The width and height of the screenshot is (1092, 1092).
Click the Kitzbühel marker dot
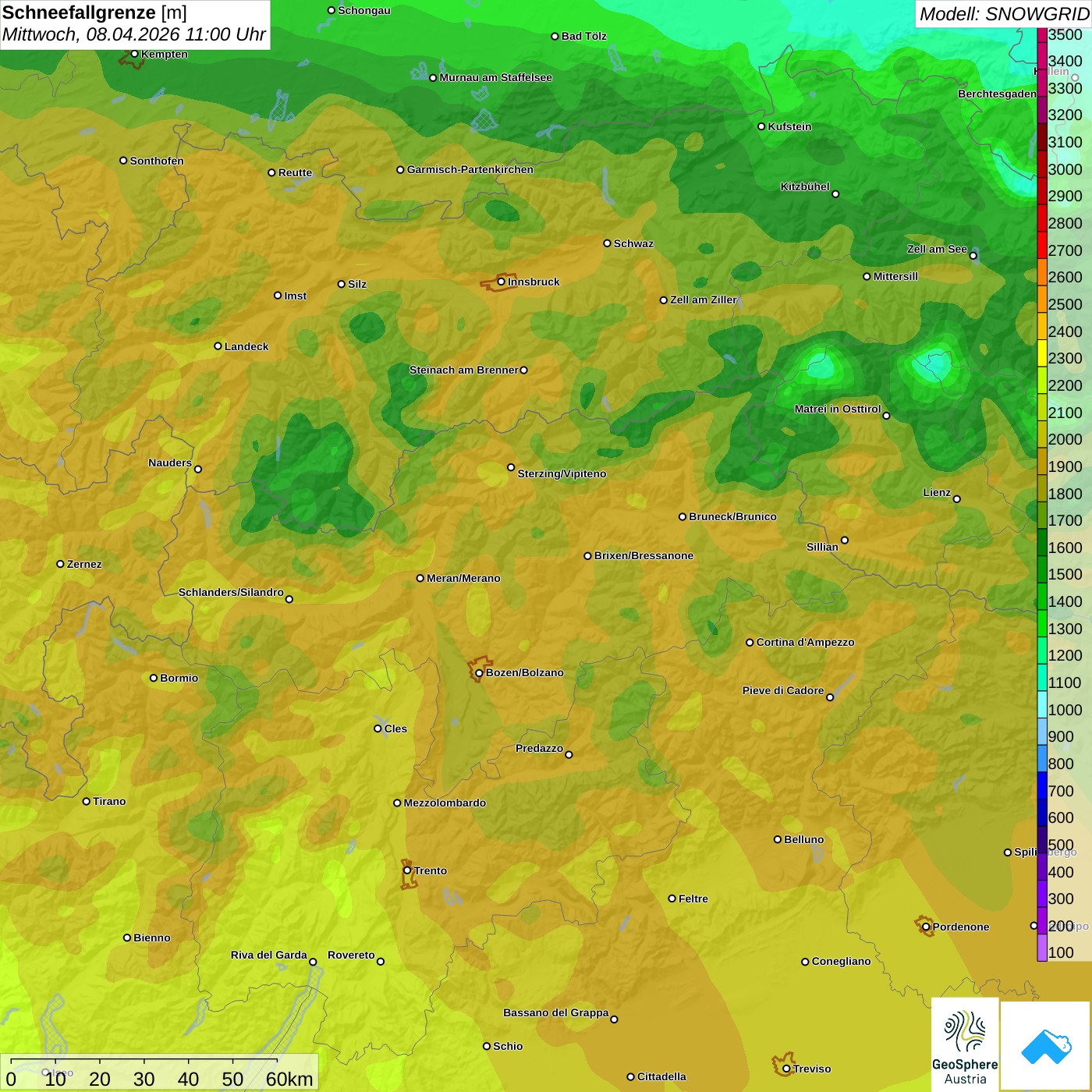[835, 194]
